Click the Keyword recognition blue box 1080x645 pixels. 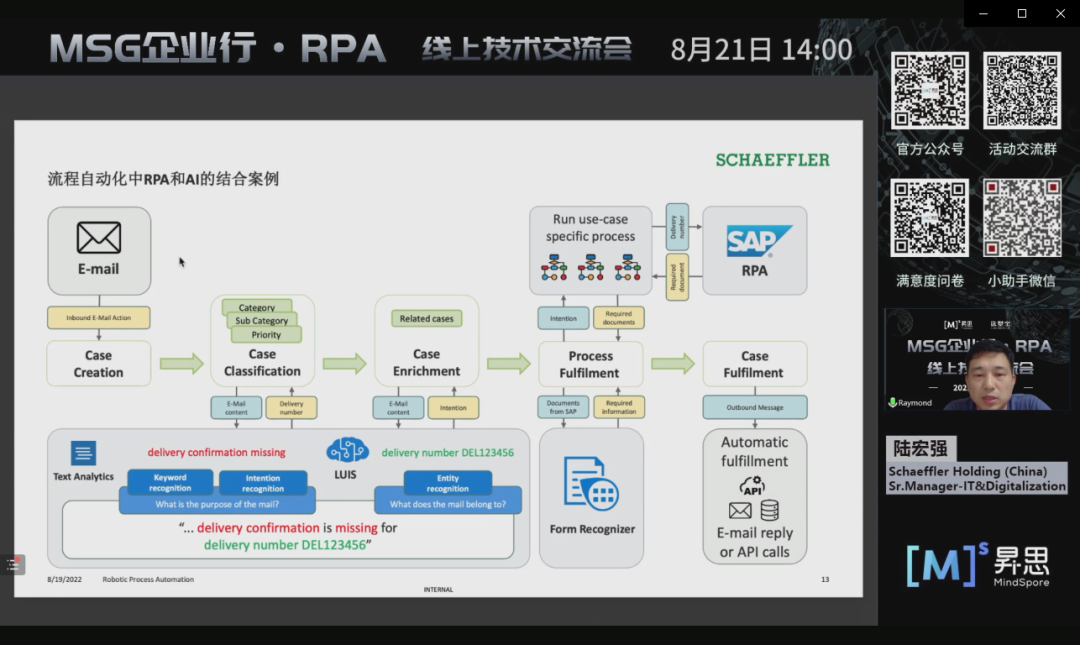(170, 483)
